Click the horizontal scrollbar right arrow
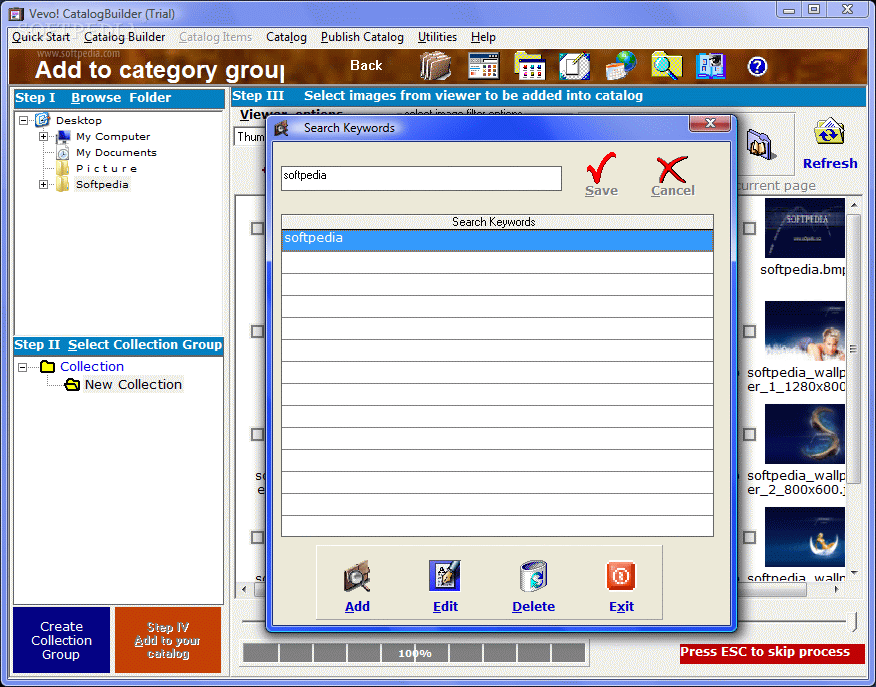This screenshot has height=687, width=876. [836, 589]
